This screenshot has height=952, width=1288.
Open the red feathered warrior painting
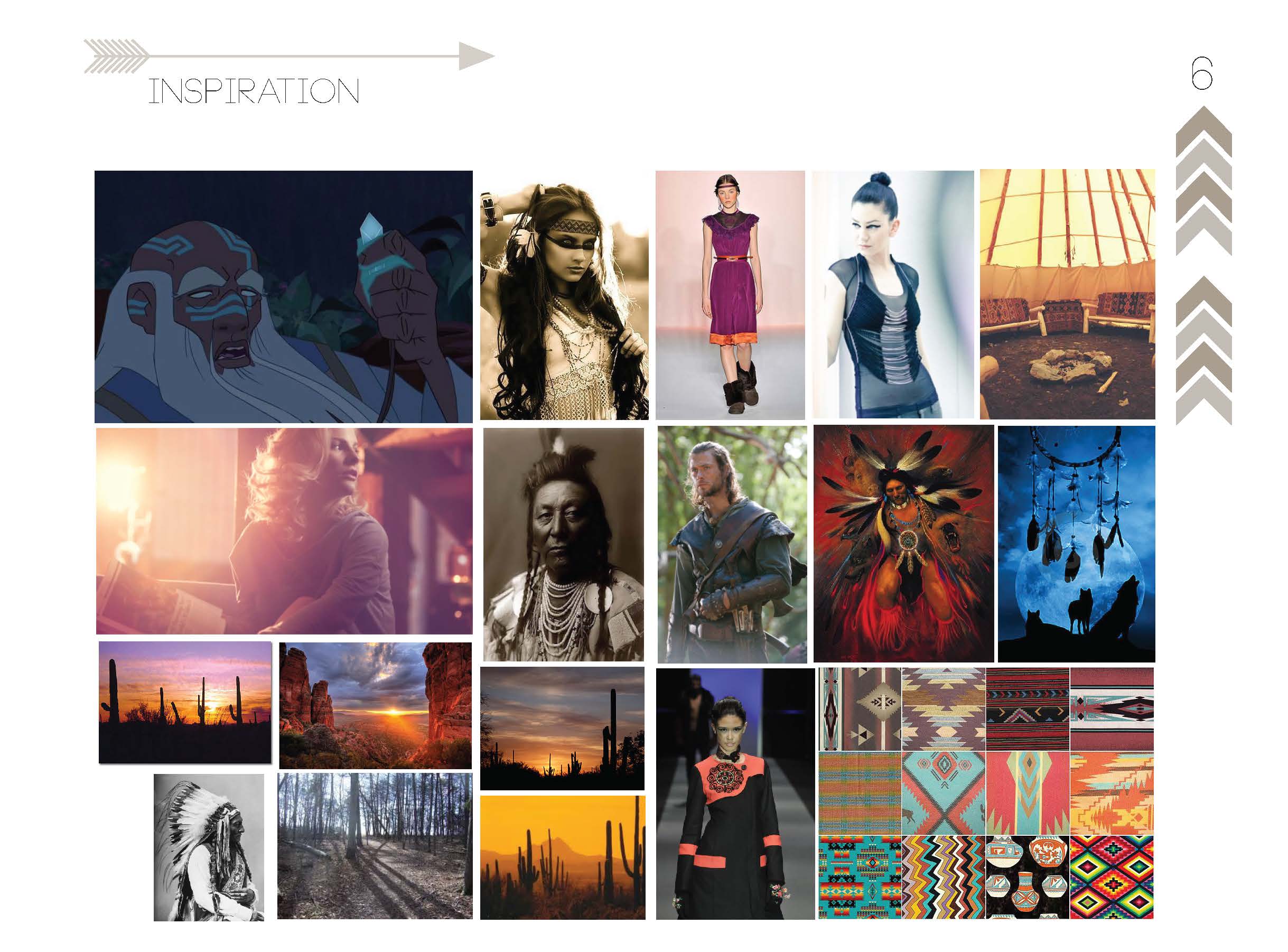point(903,544)
